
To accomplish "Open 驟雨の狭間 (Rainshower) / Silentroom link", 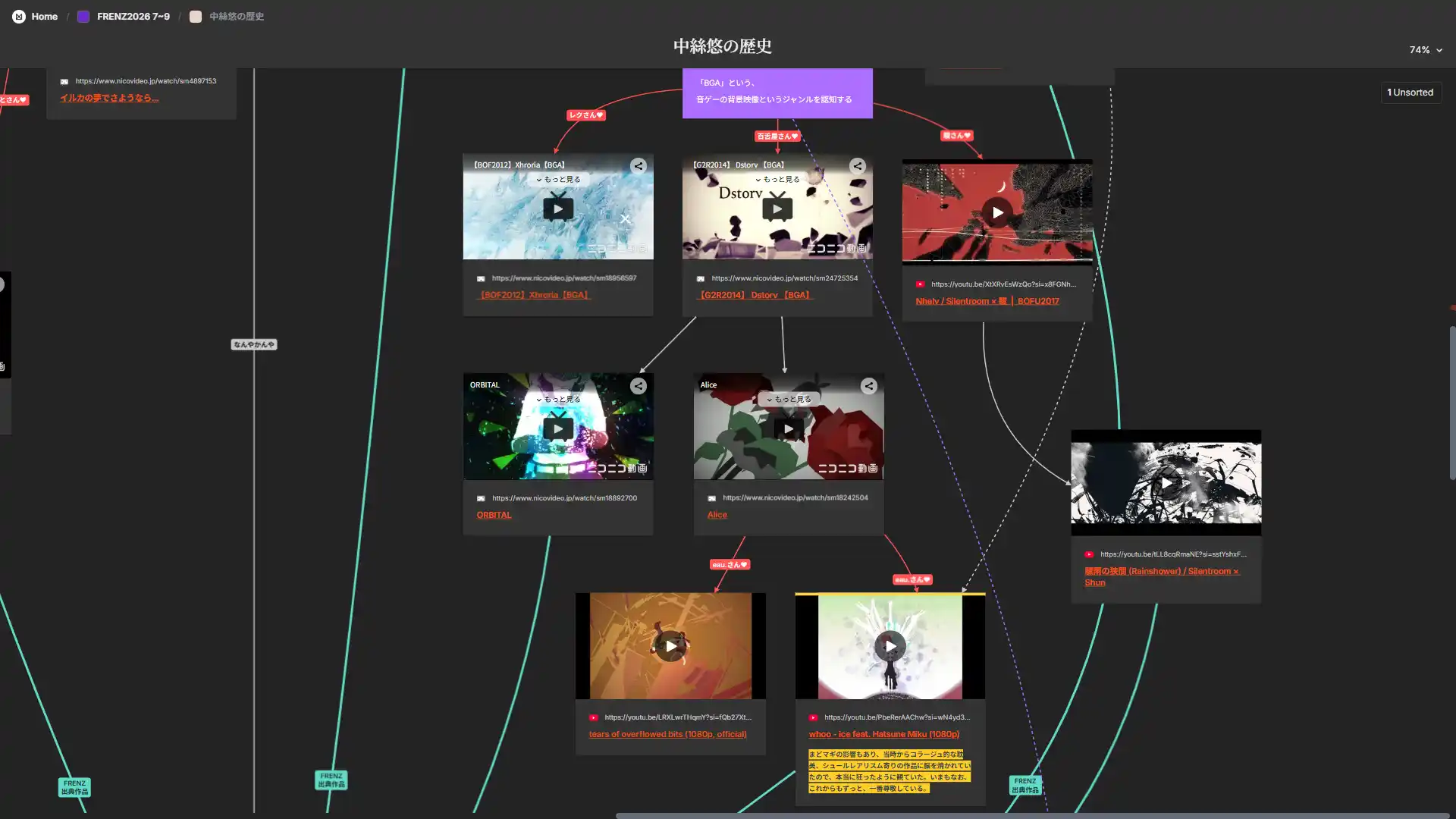I will click(x=1162, y=577).
